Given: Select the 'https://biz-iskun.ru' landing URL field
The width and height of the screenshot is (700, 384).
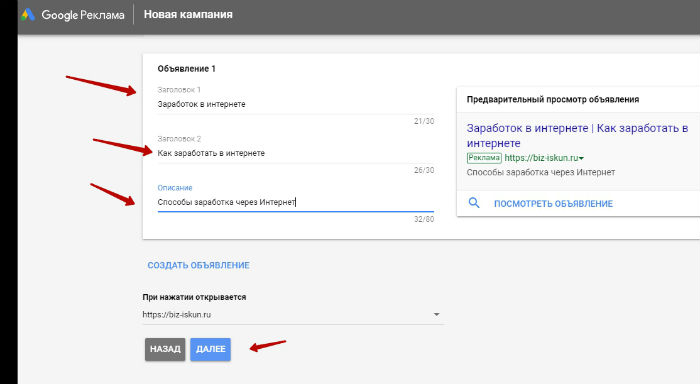Looking at the screenshot, I should point(293,315).
